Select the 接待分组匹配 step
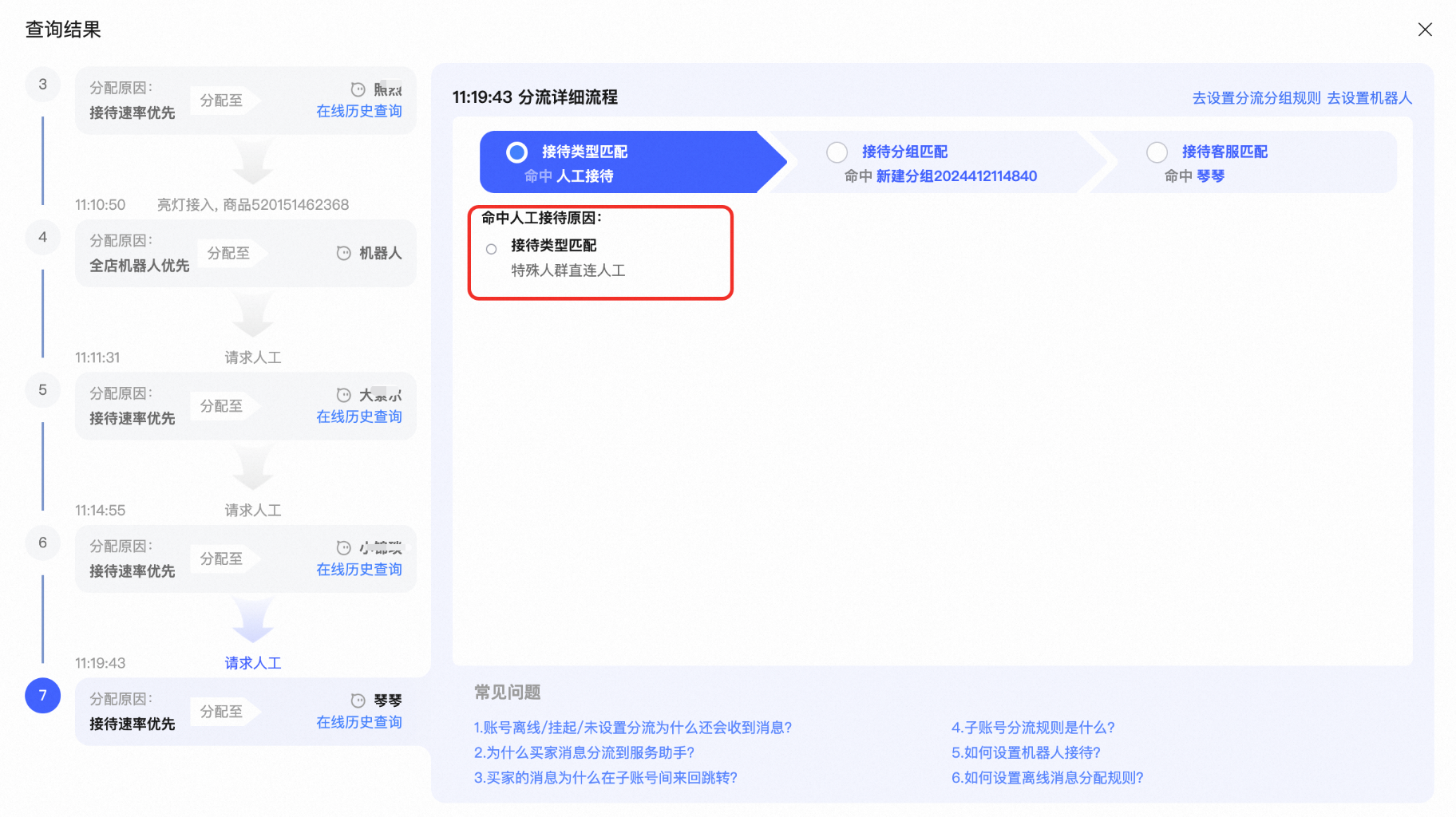1456x817 pixels. pos(942,162)
